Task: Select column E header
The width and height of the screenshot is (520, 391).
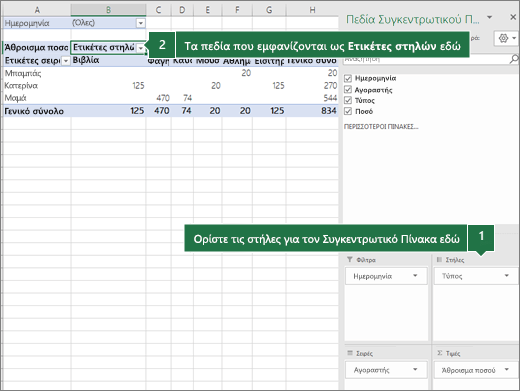Action: (x=208, y=10)
